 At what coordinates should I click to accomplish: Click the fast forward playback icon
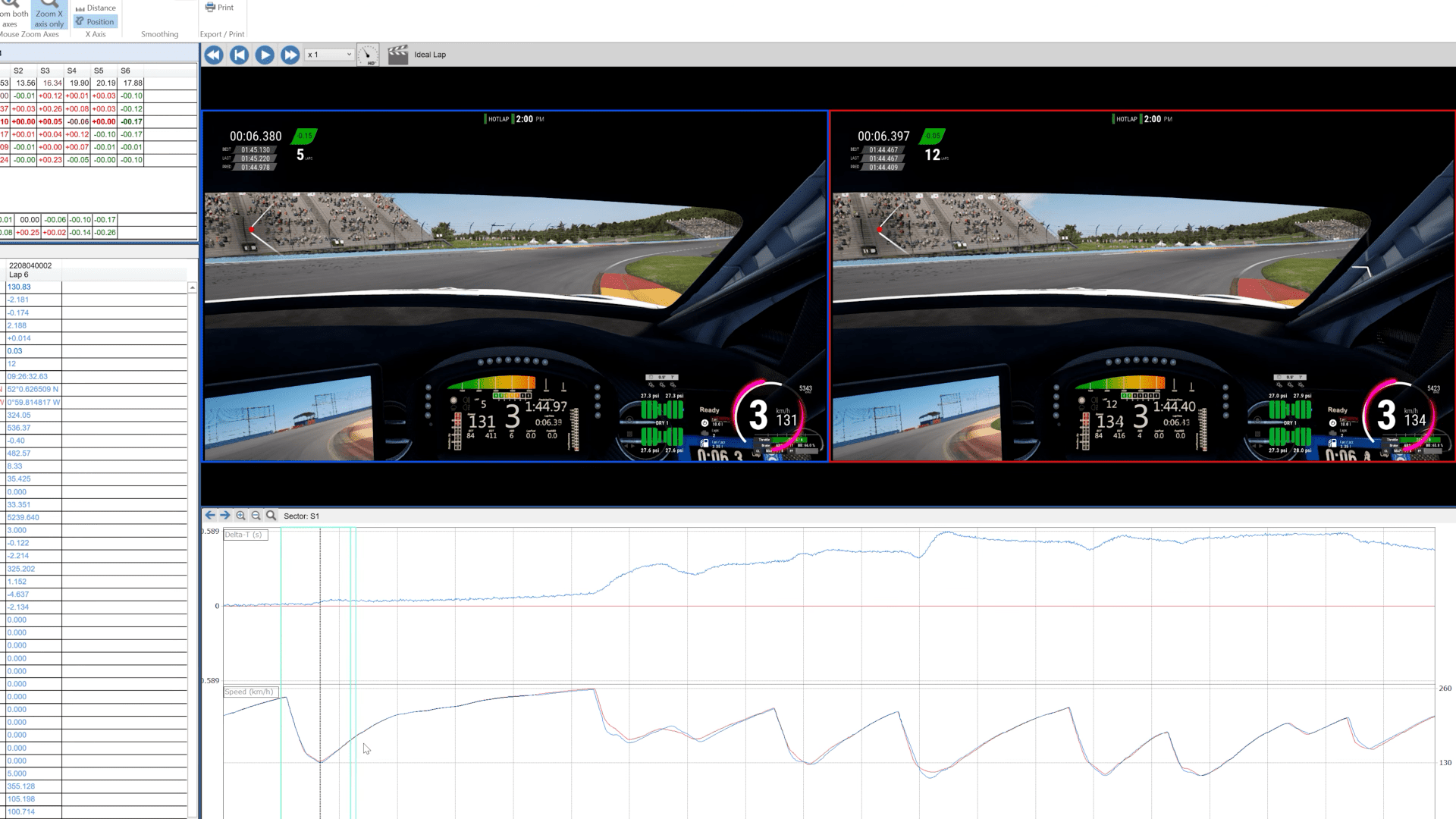pyautogui.click(x=290, y=54)
